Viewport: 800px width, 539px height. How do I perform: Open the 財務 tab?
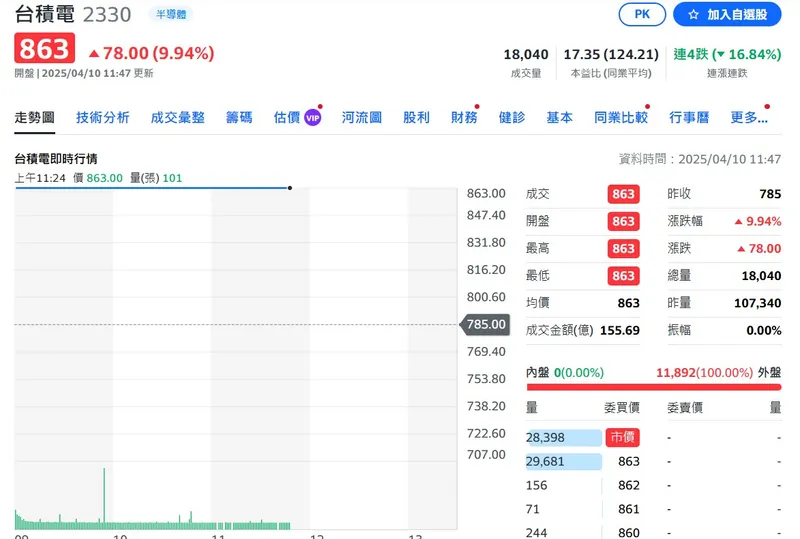pyautogui.click(x=464, y=117)
